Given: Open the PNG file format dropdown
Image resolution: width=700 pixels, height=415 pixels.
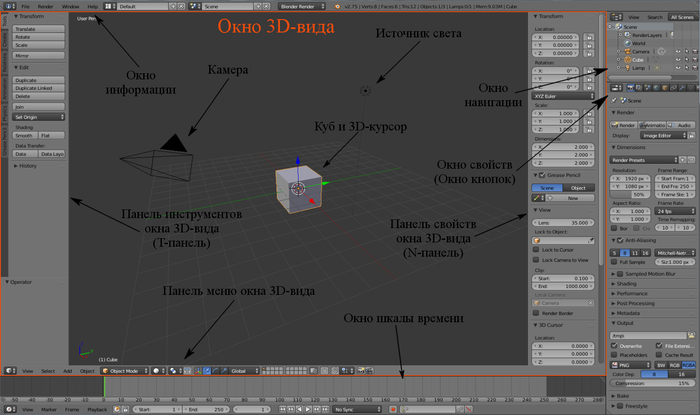Looking at the screenshot, I should tap(632, 365).
